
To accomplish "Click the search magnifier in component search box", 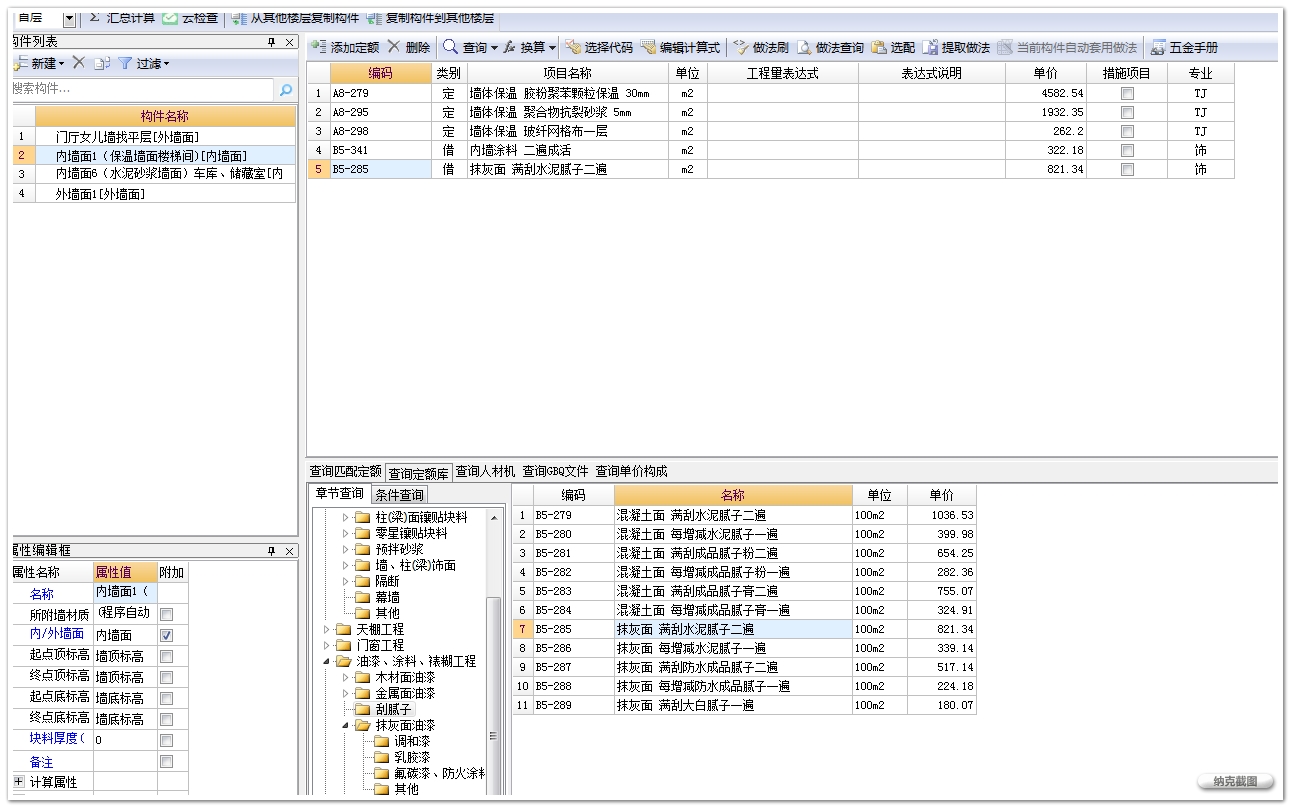I will pos(285,89).
